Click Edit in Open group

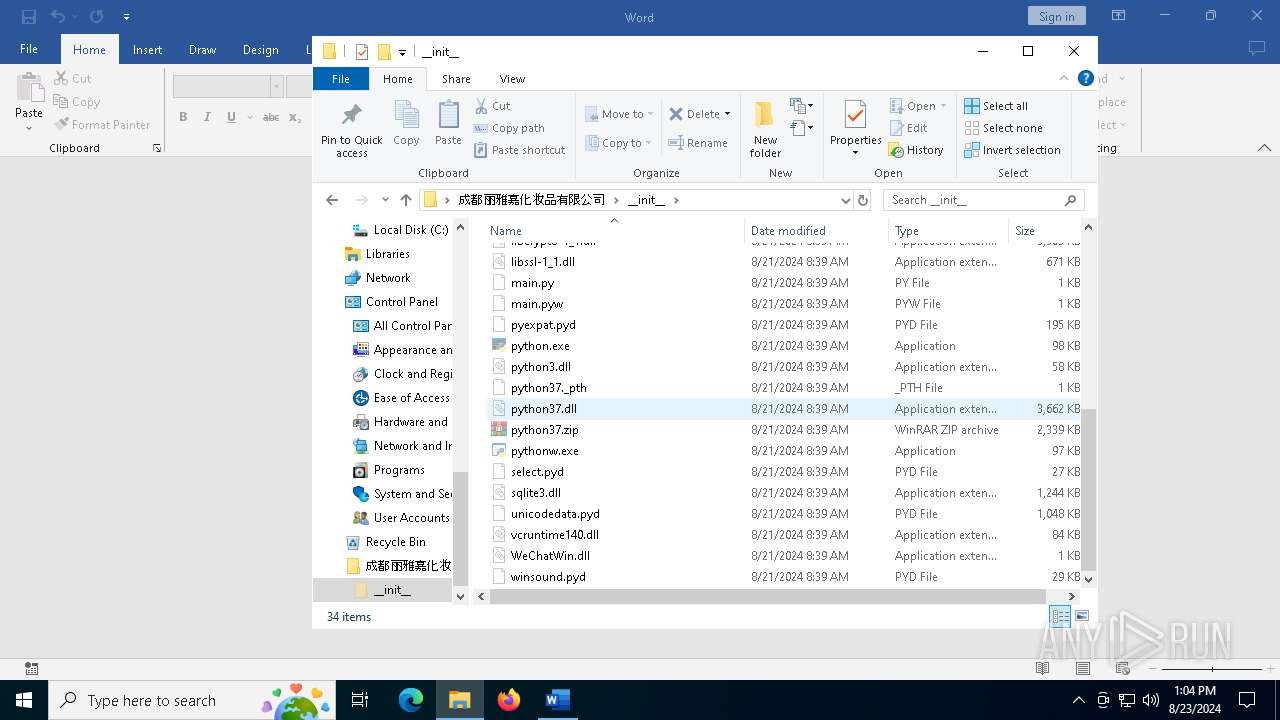coord(908,128)
